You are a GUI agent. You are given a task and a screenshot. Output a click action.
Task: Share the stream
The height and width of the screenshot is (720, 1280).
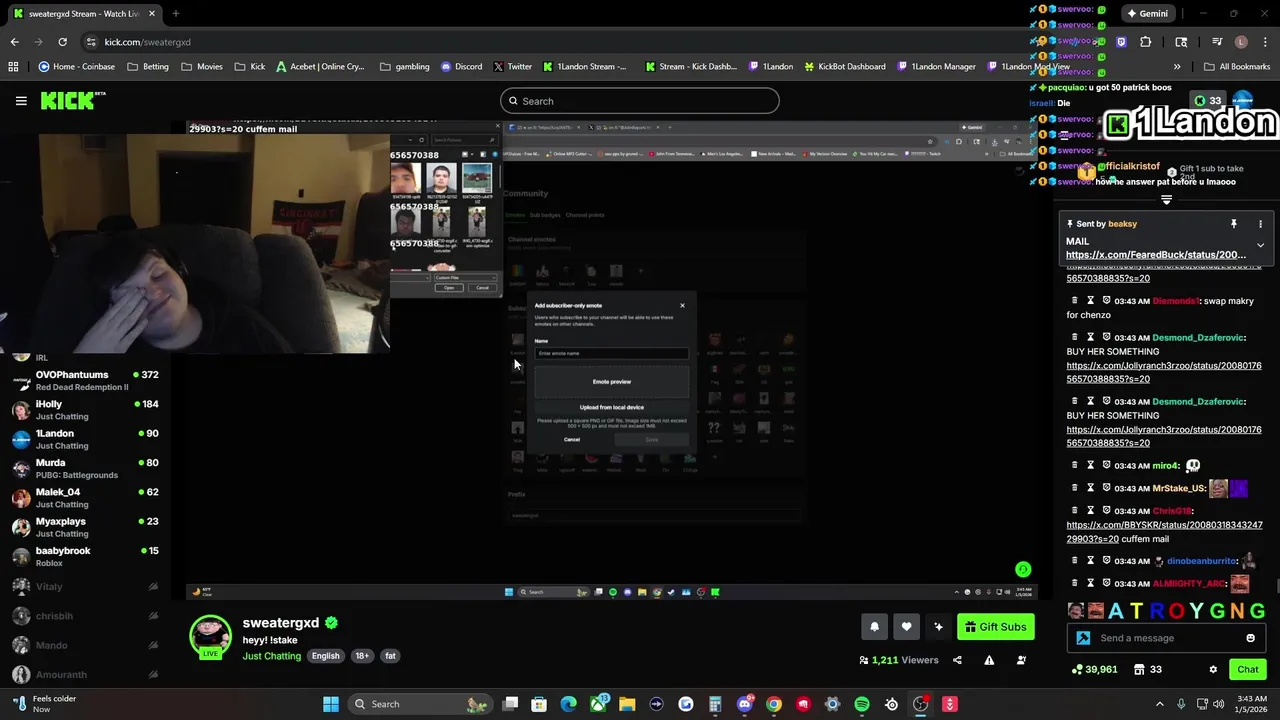(957, 660)
